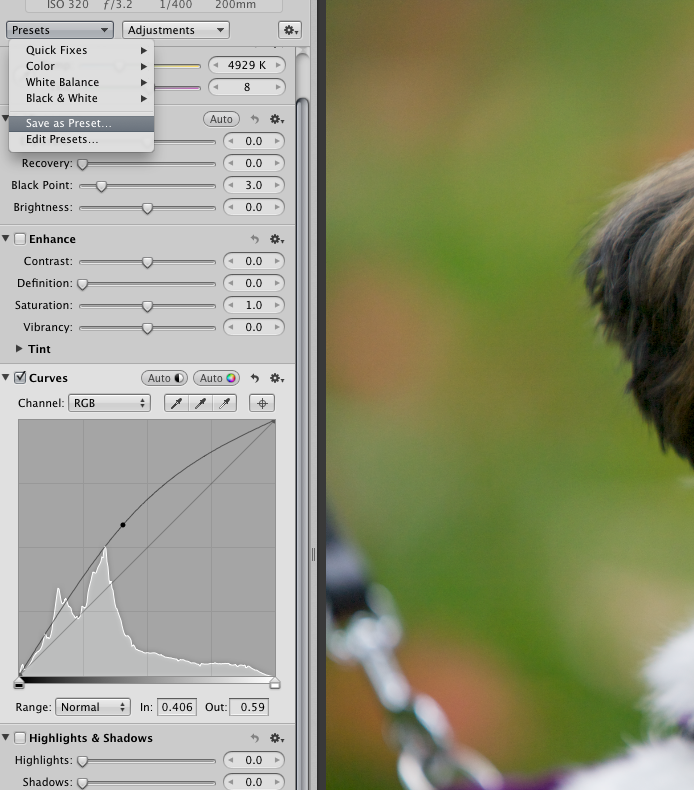The height and width of the screenshot is (790, 694).
Task: Click the Exposure Auto button
Action: [x=221, y=119]
